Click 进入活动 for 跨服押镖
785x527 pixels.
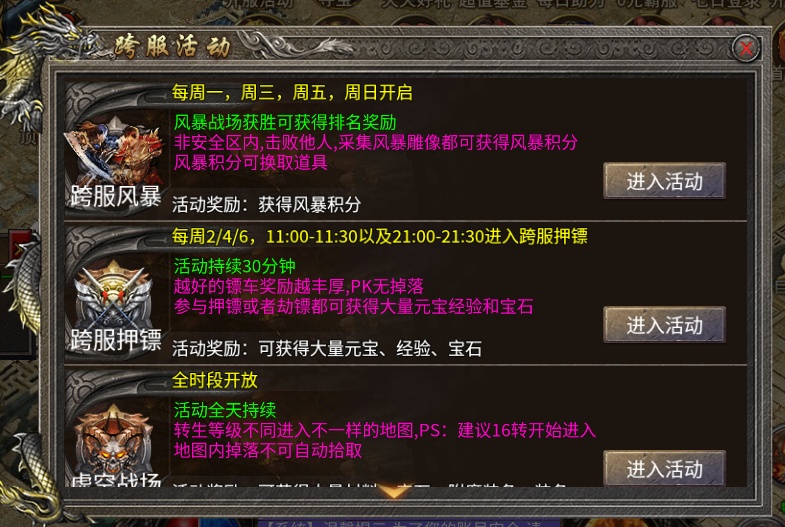[x=664, y=325]
